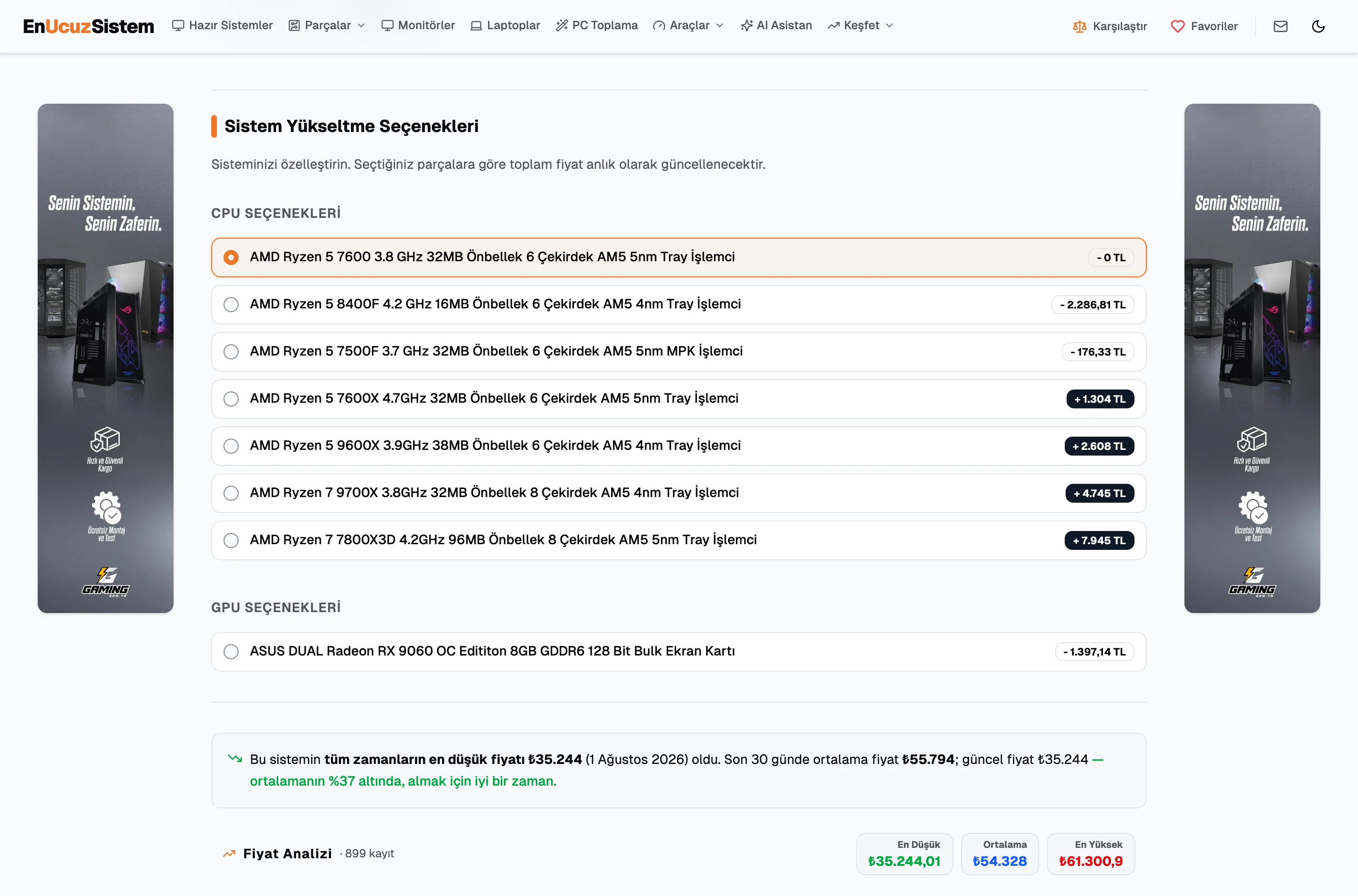Expand the Parçalar dropdown chevron
Screen dimensions: 1358x896
(x=361, y=26)
